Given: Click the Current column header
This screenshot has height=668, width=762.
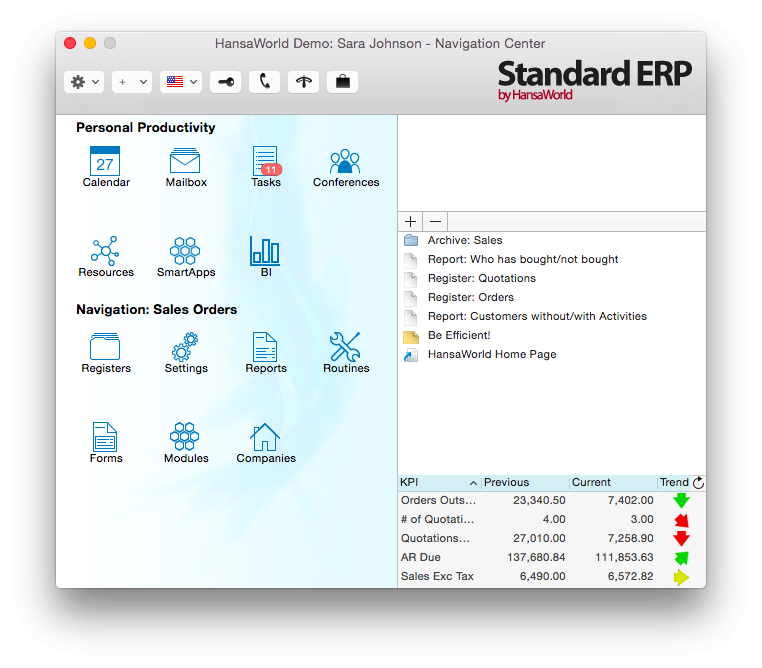Looking at the screenshot, I should 613,482.
